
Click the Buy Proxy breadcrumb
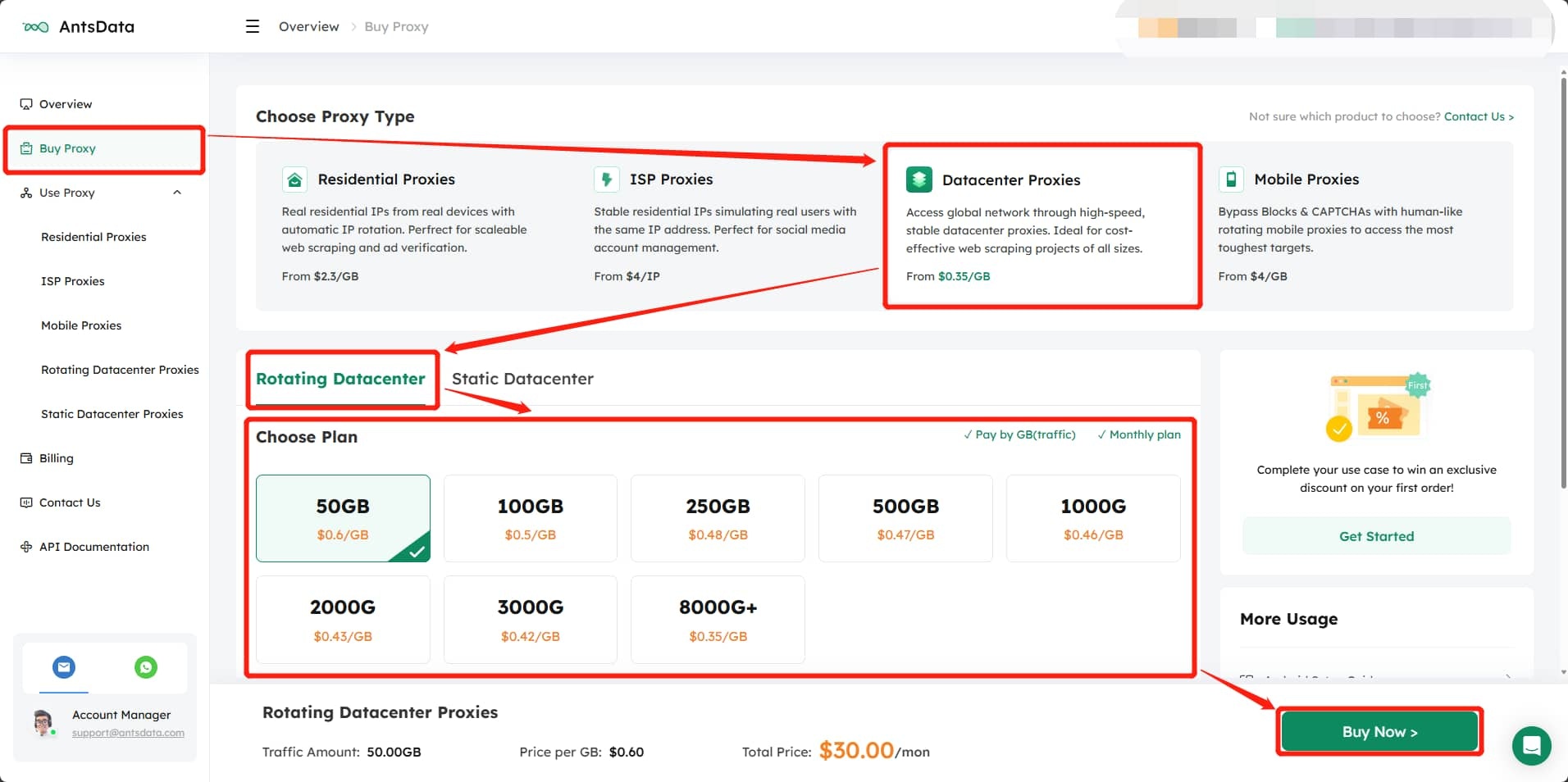click(396, 26)
